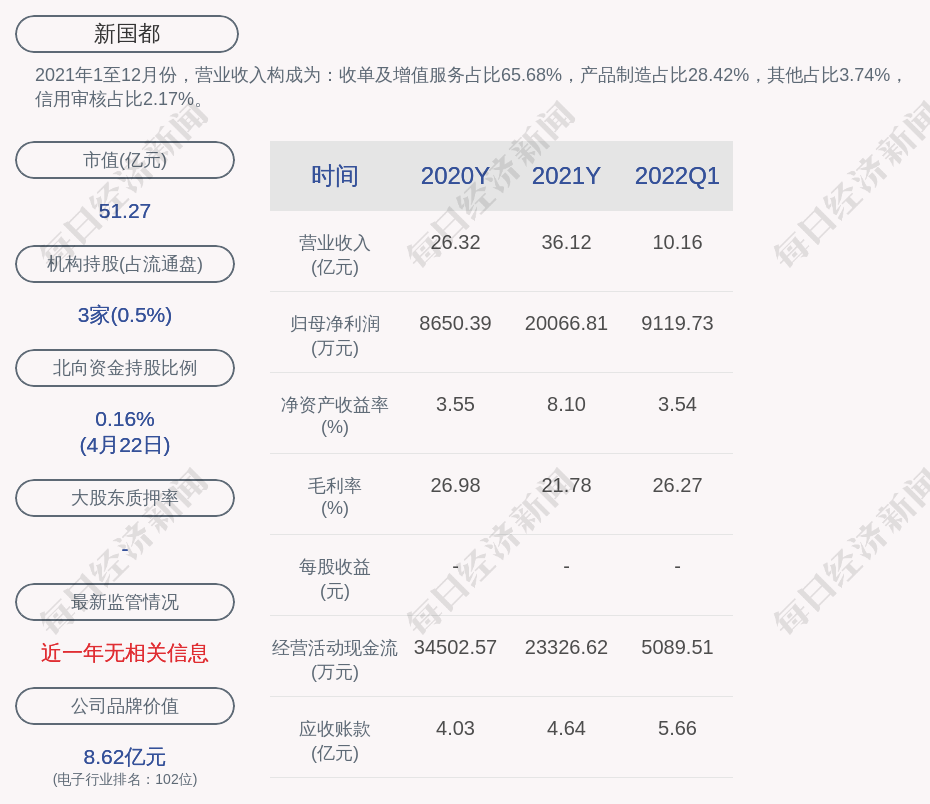Select the 最新监管情况 label pill
This screenshot has height=804, width=930.
click(x=125, y=602)
